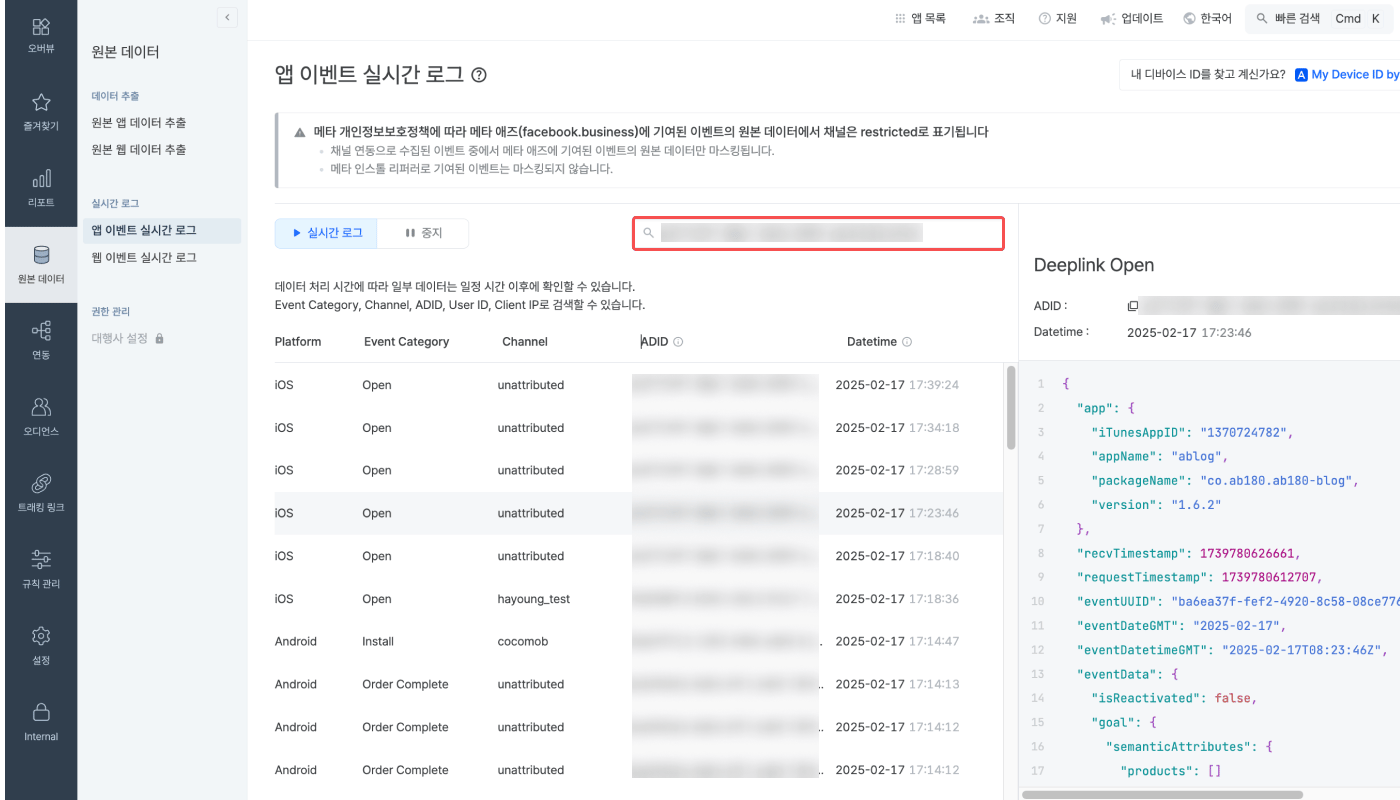Select the iOS Open row at 17:28:59

pyautogui.click(x=638, y=470)
